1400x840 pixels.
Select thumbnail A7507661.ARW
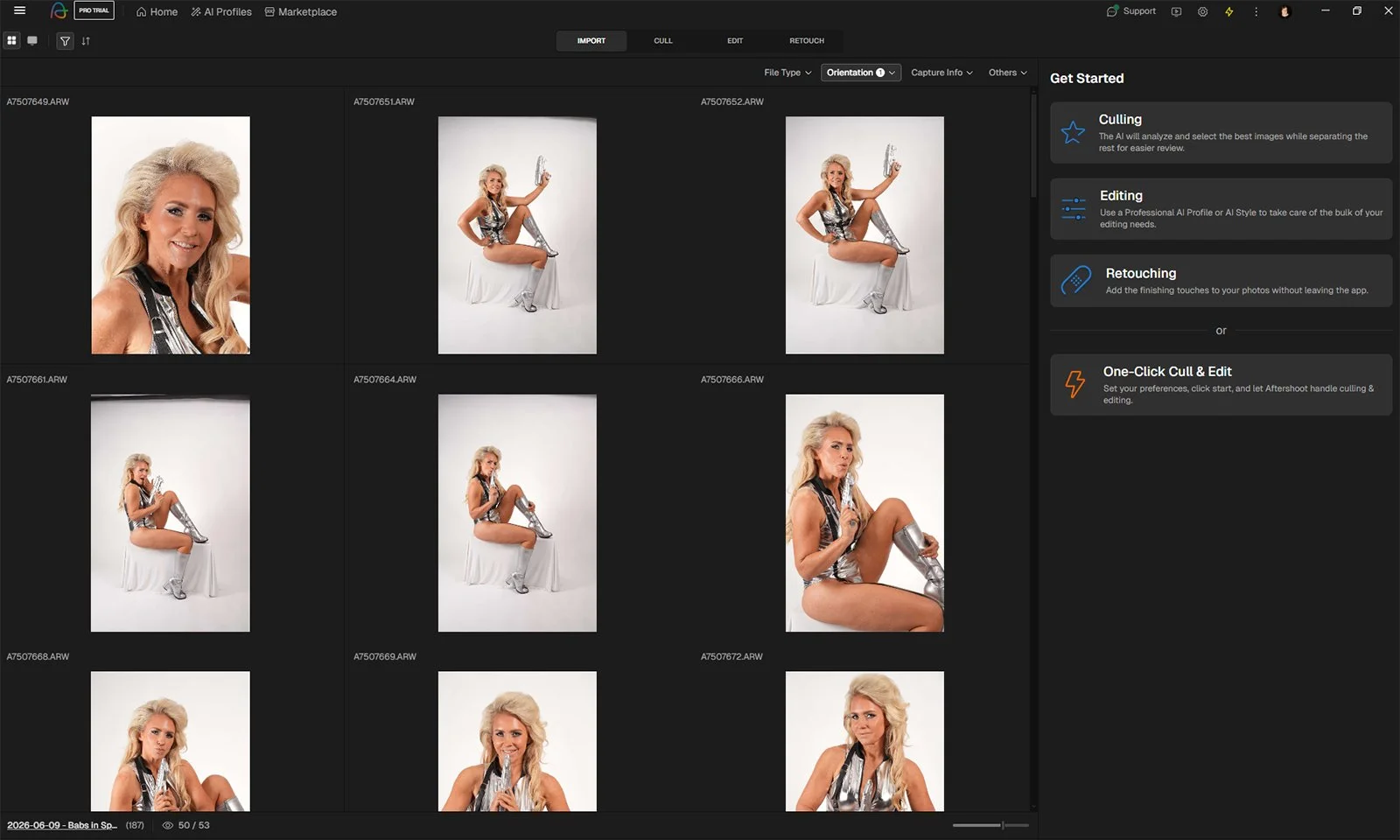171,513
